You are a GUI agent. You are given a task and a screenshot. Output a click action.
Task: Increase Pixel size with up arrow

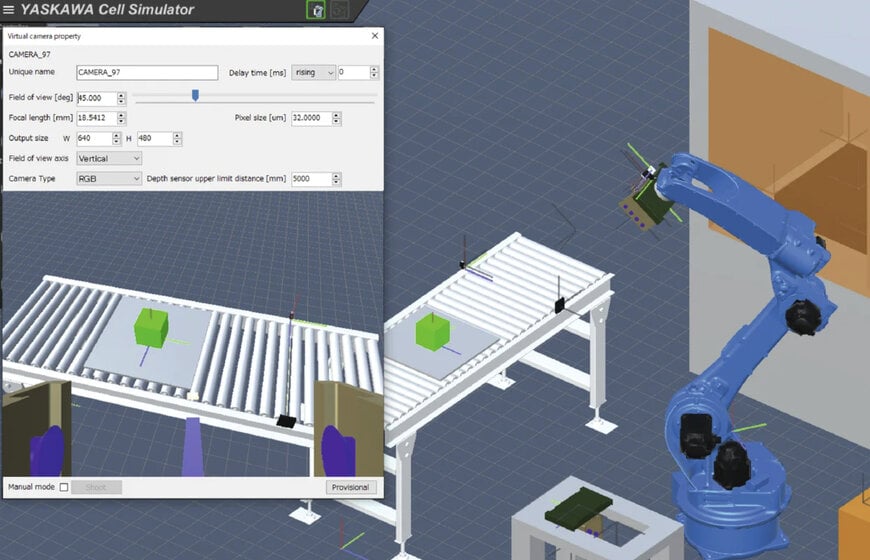[x=336, y=115]
